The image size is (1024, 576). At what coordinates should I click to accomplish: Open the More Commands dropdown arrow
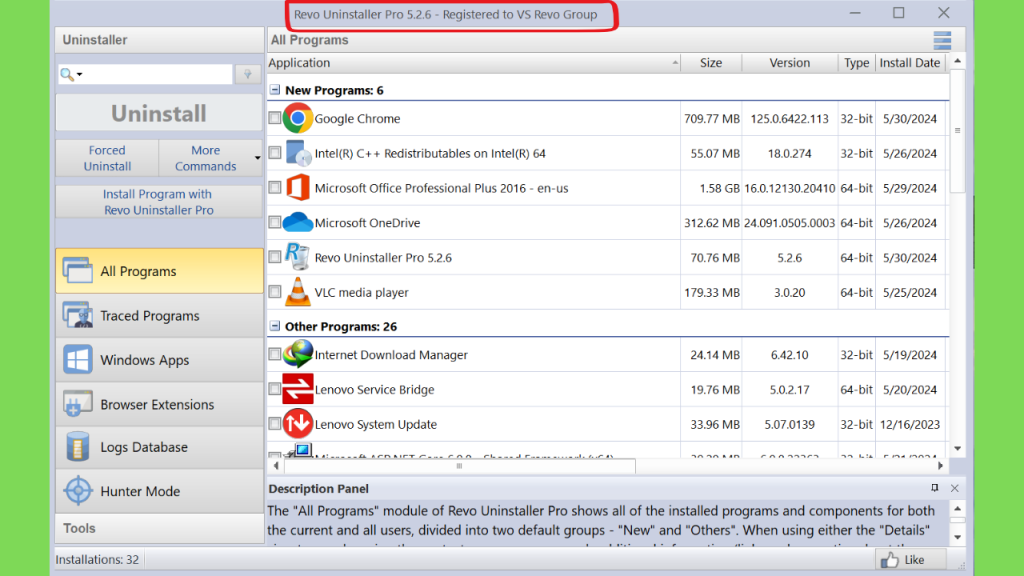tap(257, 158)
